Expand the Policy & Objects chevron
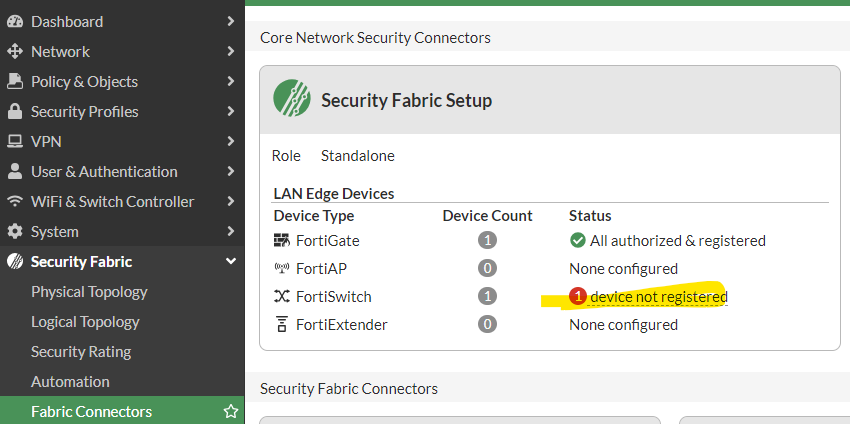The image size is (850, 424). (231, 81)
